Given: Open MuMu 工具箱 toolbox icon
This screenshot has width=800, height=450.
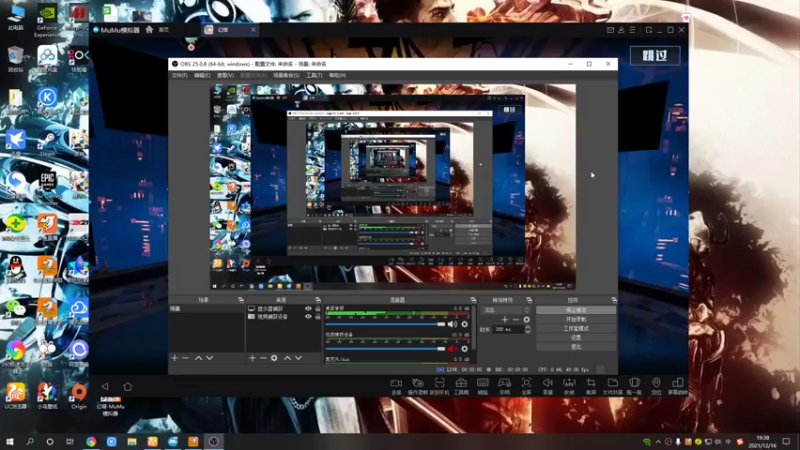Looking at the screenshot, I should pyautogui.click(x=461, y=386).
